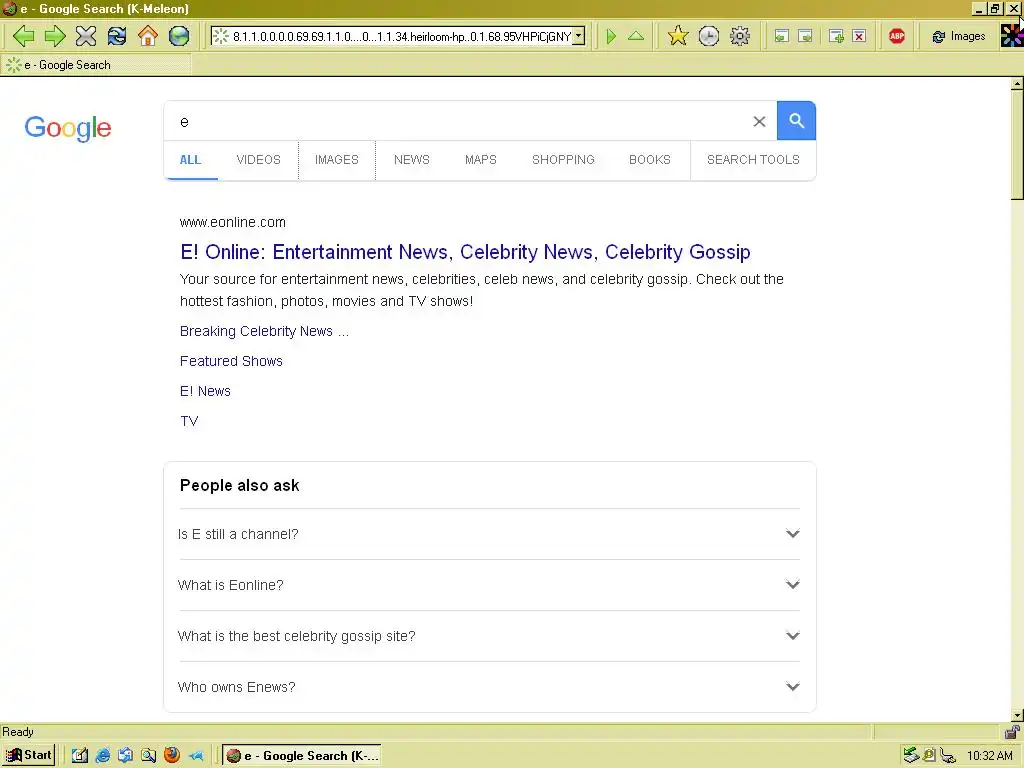This screenshot has width=1024, height=768.
Task: Go forward with the green right arrow
Action: point(55,36)
